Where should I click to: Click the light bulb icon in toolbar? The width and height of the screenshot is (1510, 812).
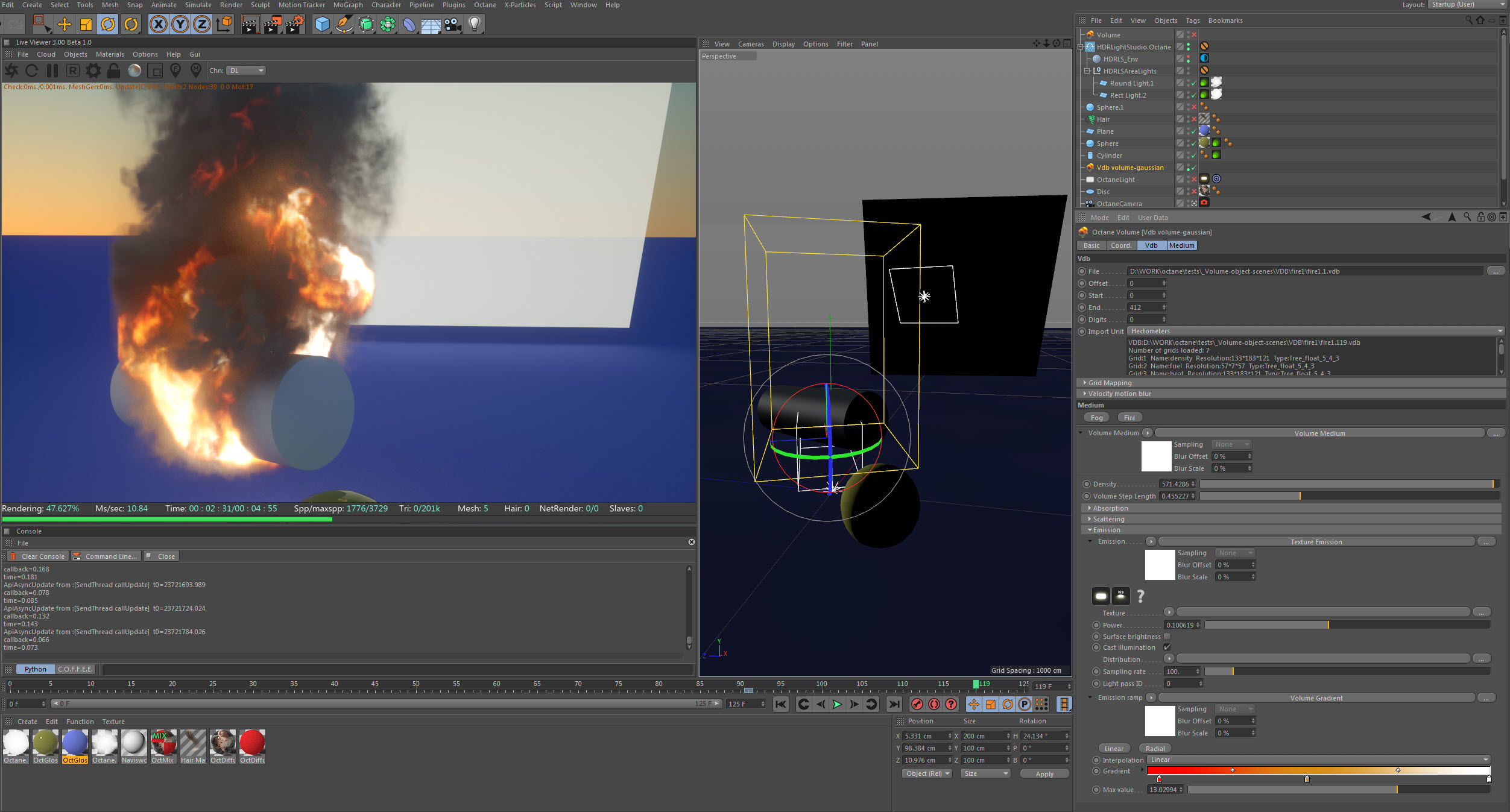(x=475, y=24)
